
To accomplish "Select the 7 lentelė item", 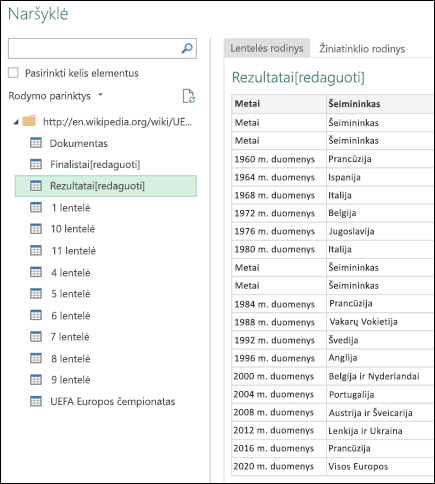I will (70, 337).
